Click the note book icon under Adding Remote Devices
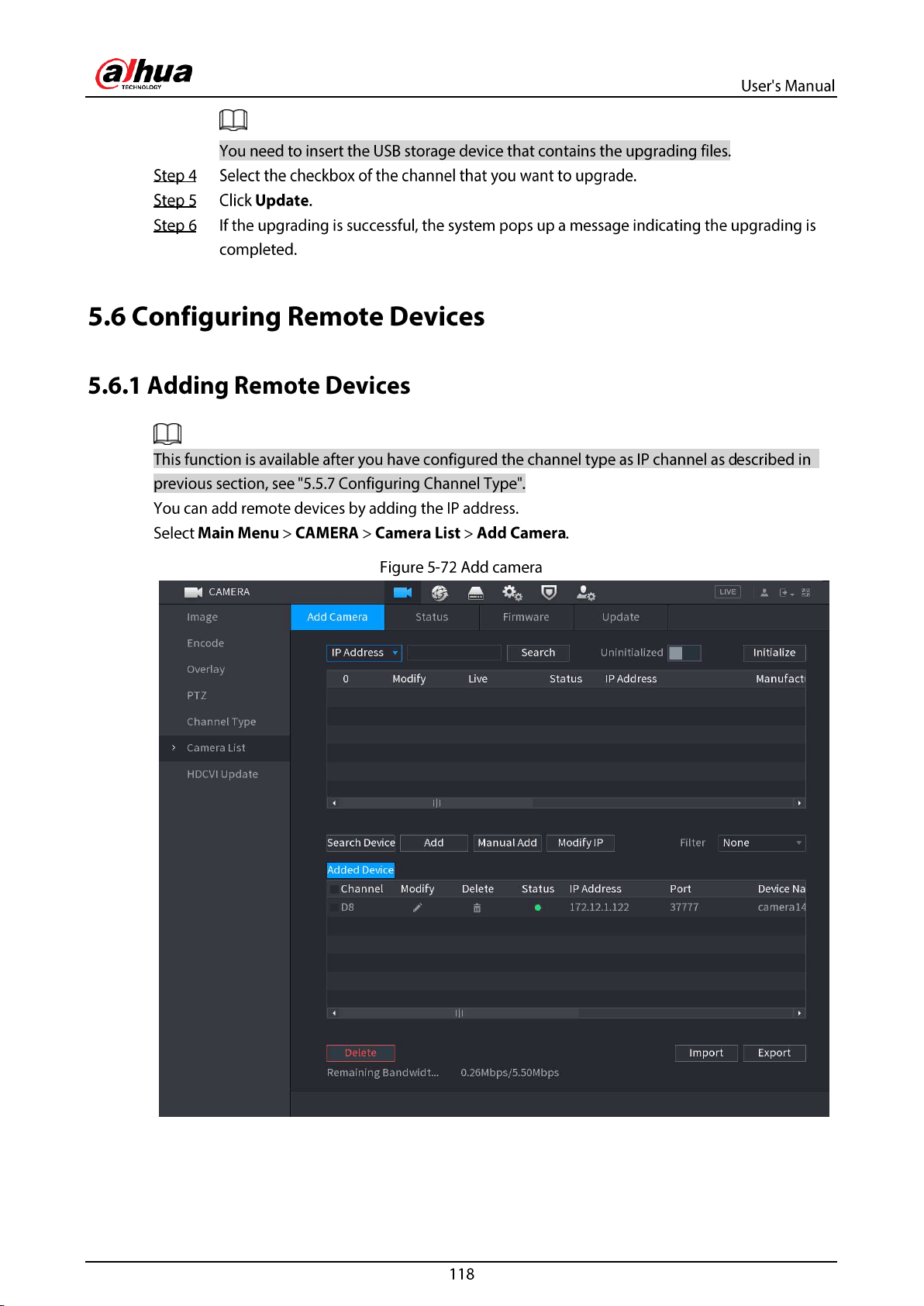This screenshot has width=924, height=1306. pos(167,433)
